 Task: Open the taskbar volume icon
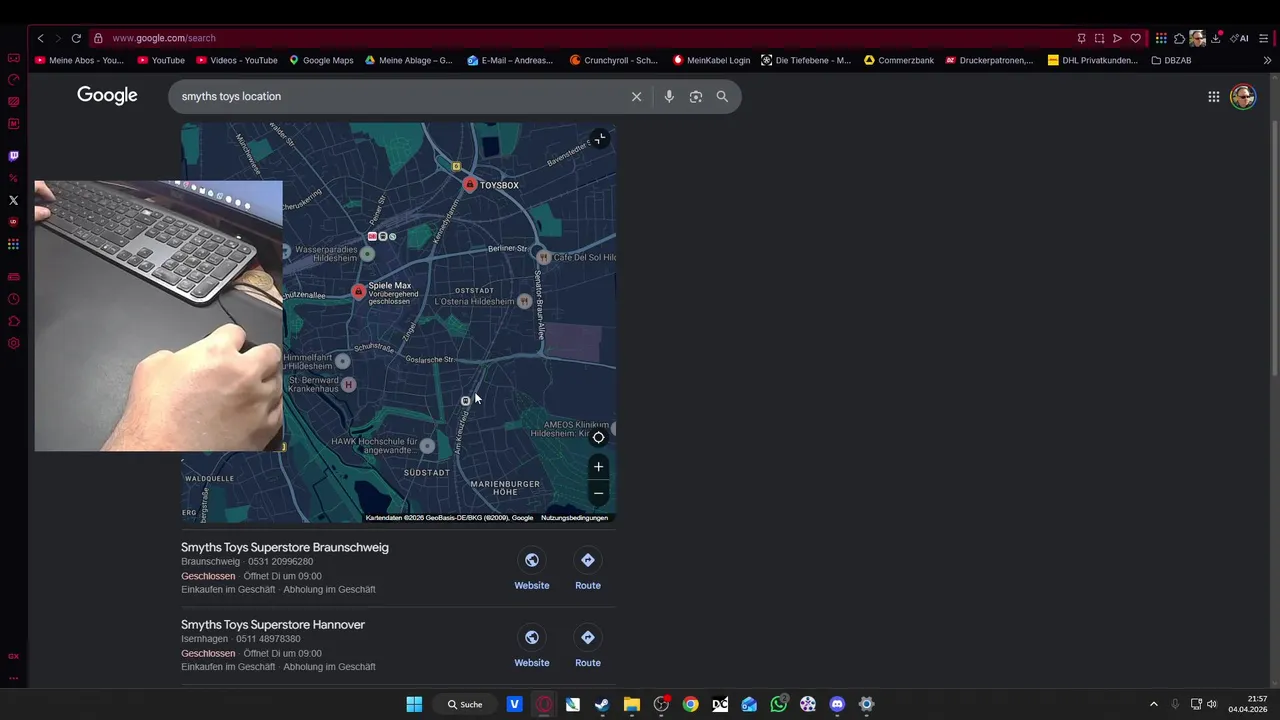click(x=1212, y=704)
